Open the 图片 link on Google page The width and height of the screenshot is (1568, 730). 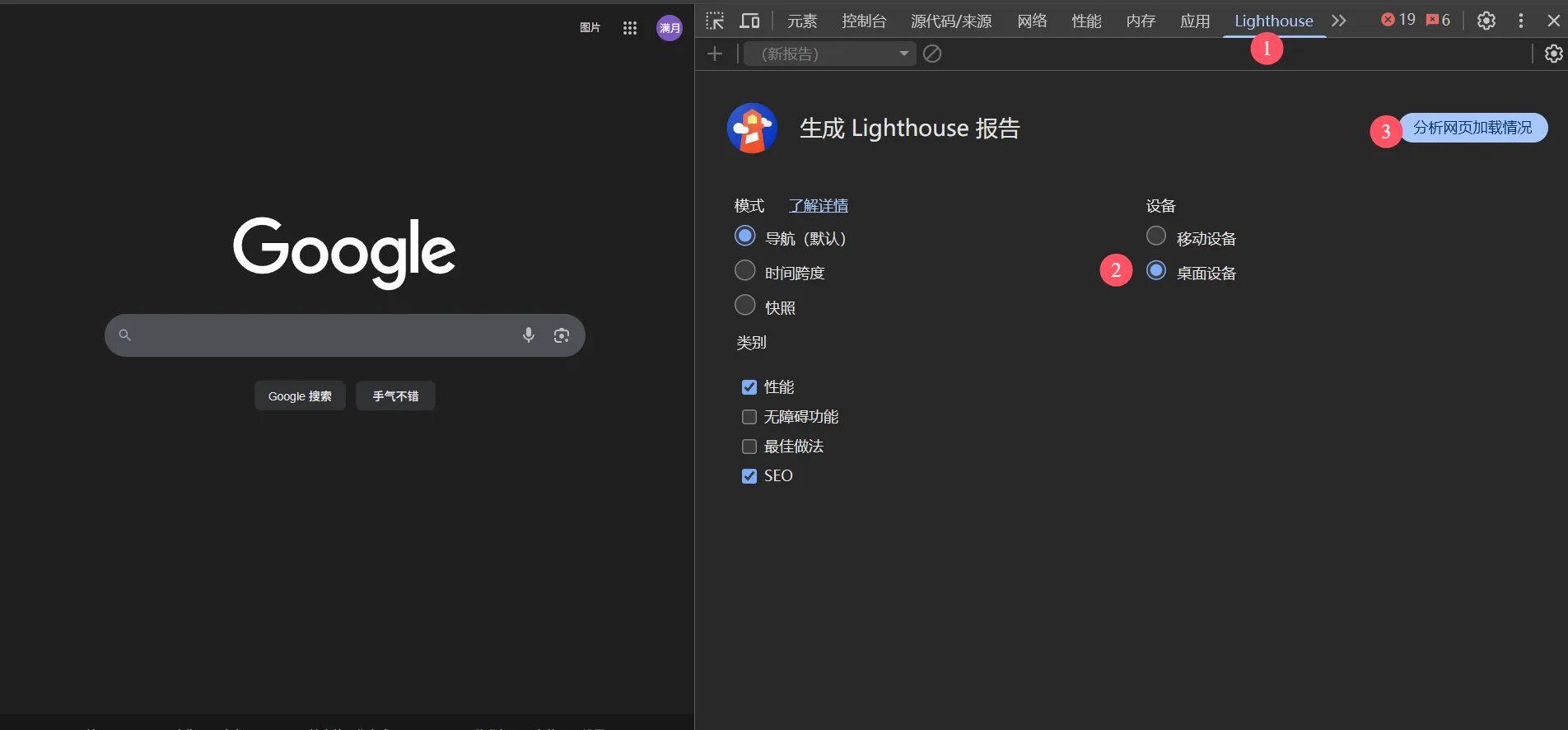(x=590, y=28)
